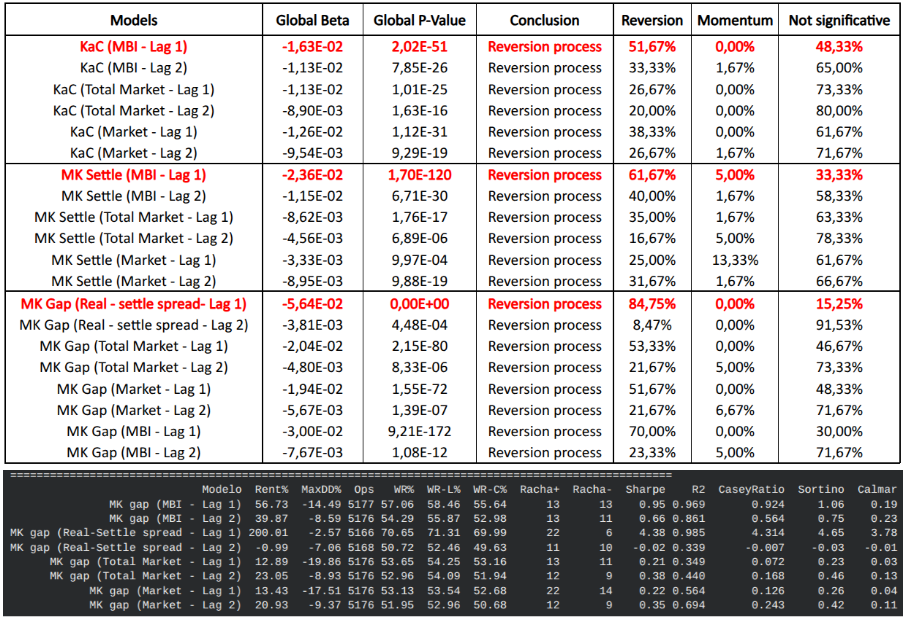Click the WR% value 70.65 in terminal

coord(398,533)
